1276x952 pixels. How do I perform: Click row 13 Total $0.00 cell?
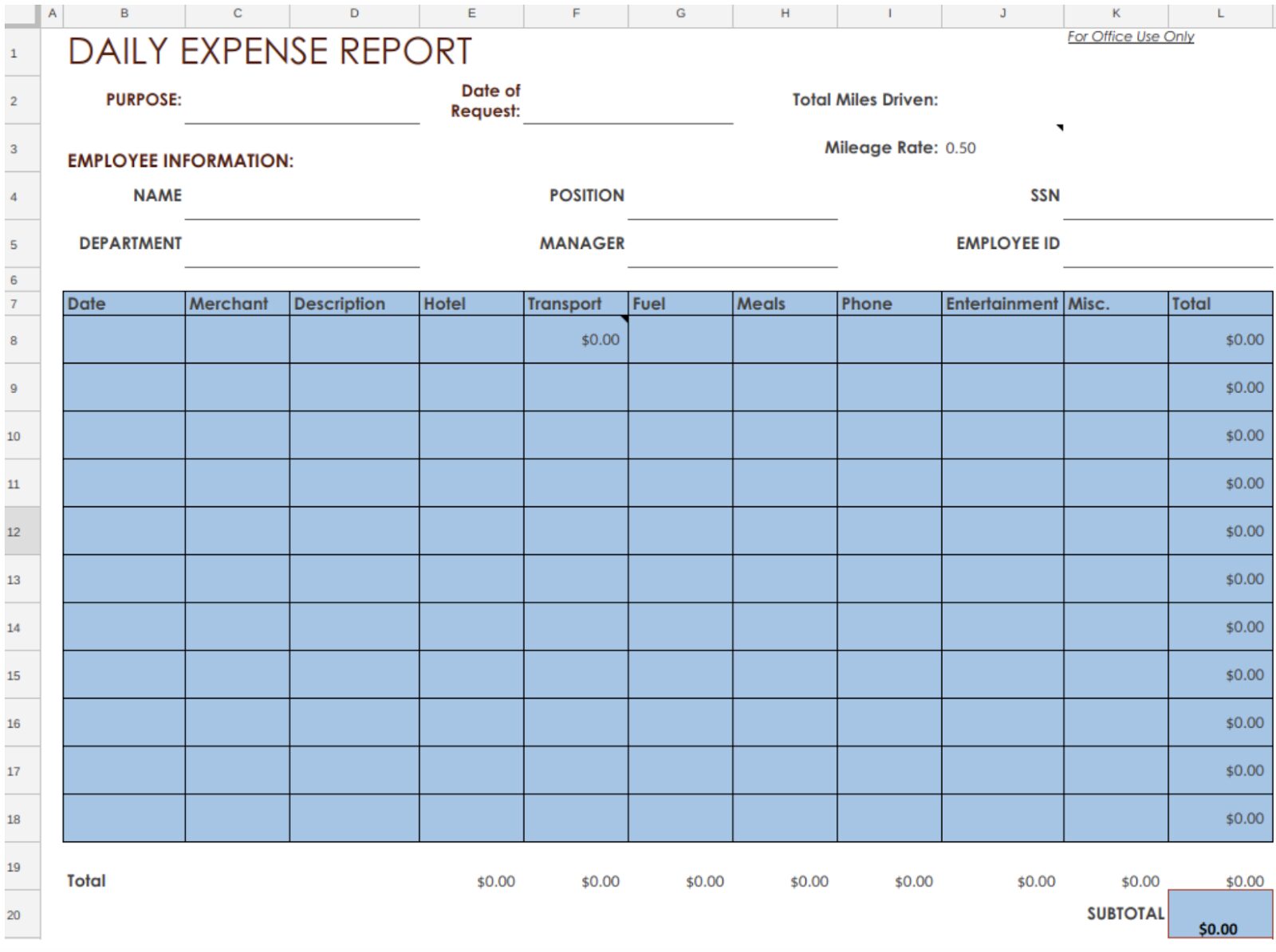tap(1220, 579)
